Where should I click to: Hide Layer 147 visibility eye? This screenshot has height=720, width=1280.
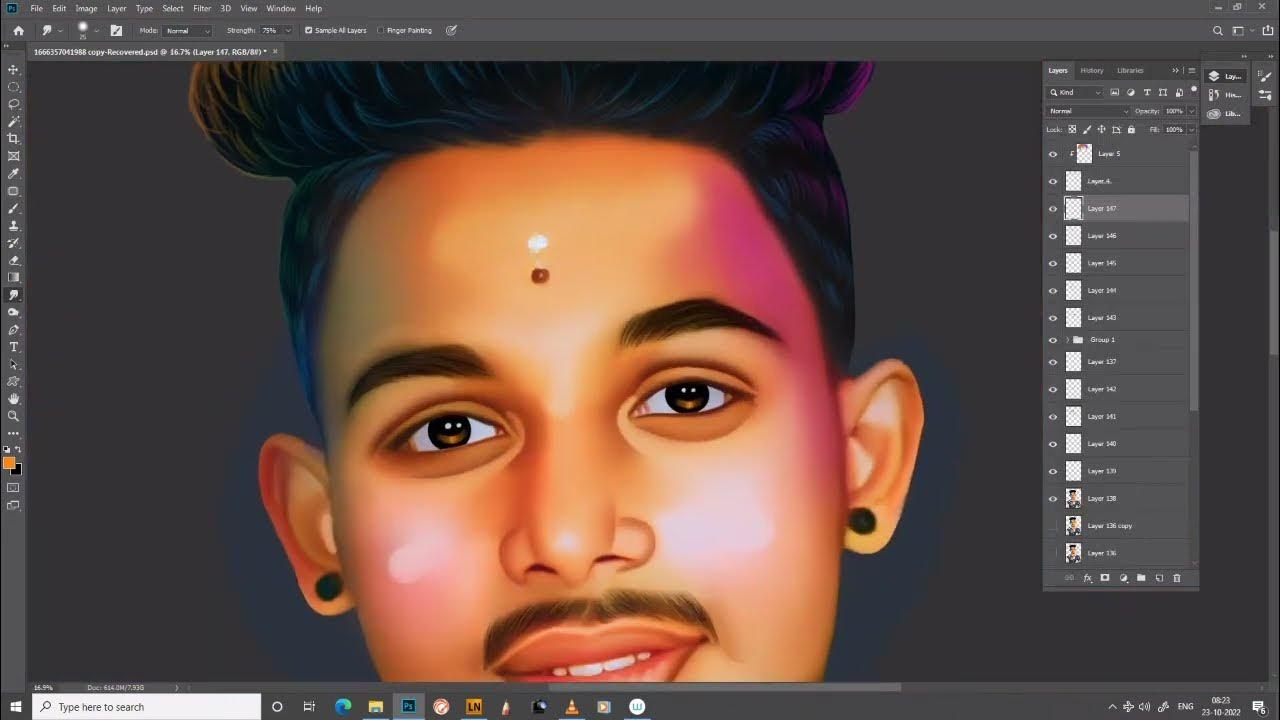[x=1053, y=209]
